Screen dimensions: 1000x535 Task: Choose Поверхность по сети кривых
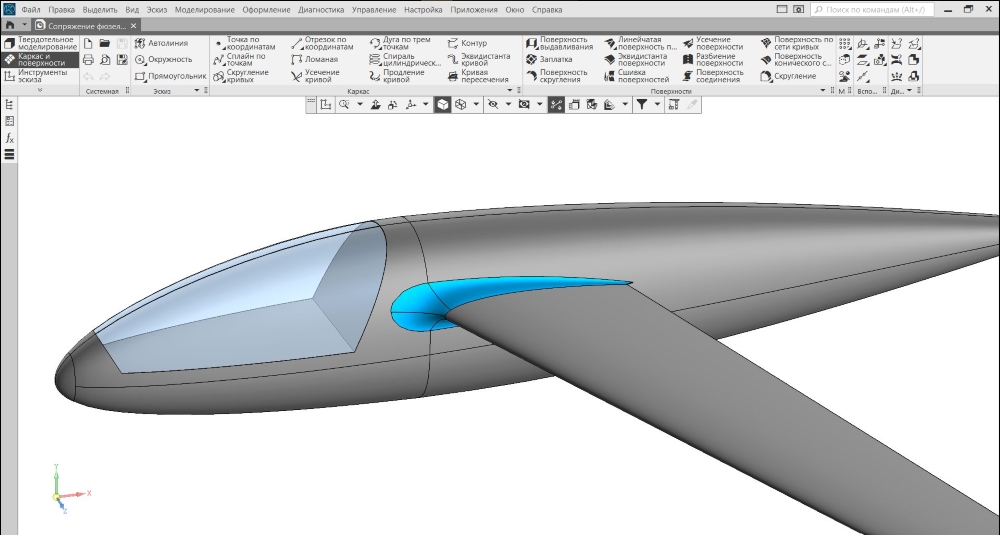797,43
